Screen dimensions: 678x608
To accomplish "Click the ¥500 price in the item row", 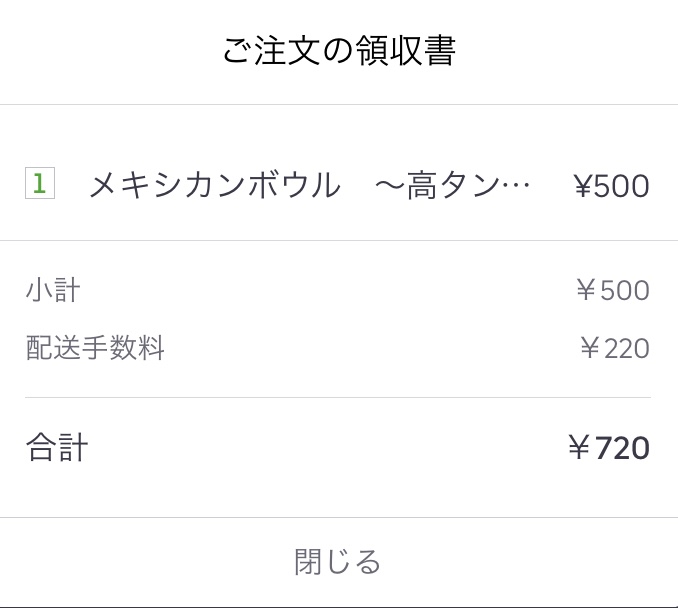I will point(611,186).
